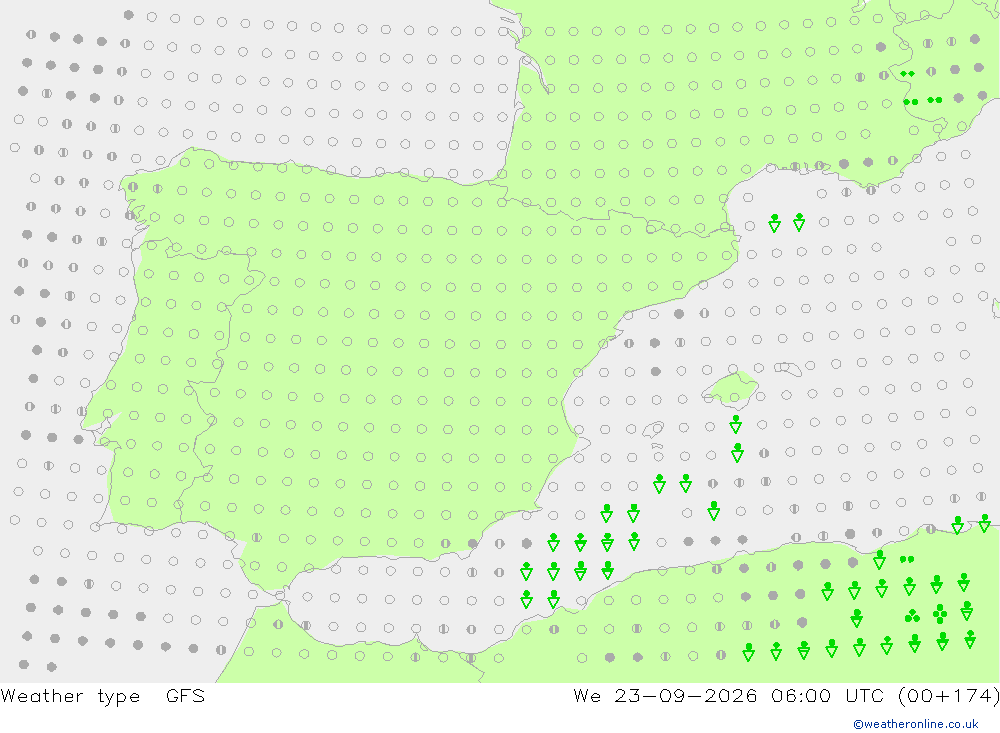Select the GFS model label
The width and height of the screenshot is (1000, 733).
coord(186,695)
